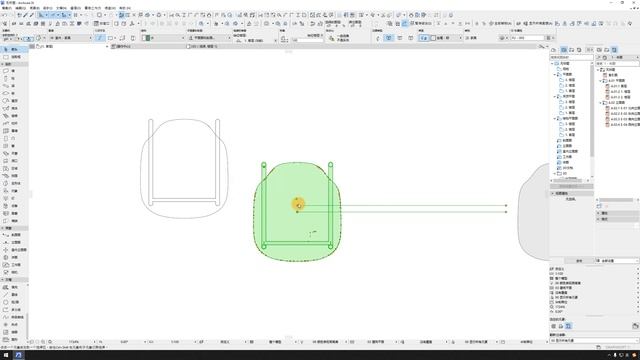Open the zoom percentage dropdown in the bottom bar
This screenshot has width=640, height=360.
coord(94,342)
